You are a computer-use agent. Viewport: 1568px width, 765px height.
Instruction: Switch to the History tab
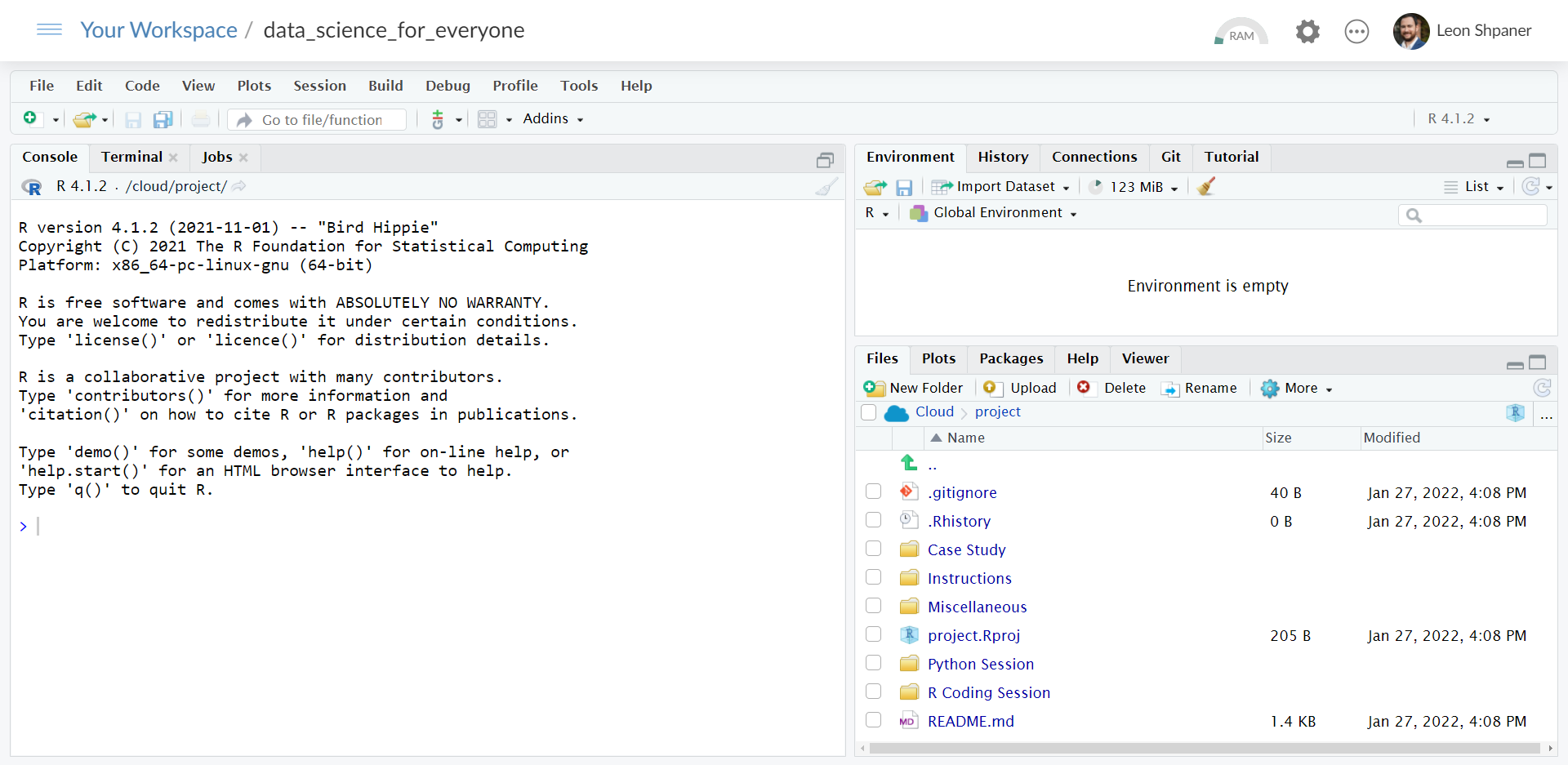[x=1003, y=157]
